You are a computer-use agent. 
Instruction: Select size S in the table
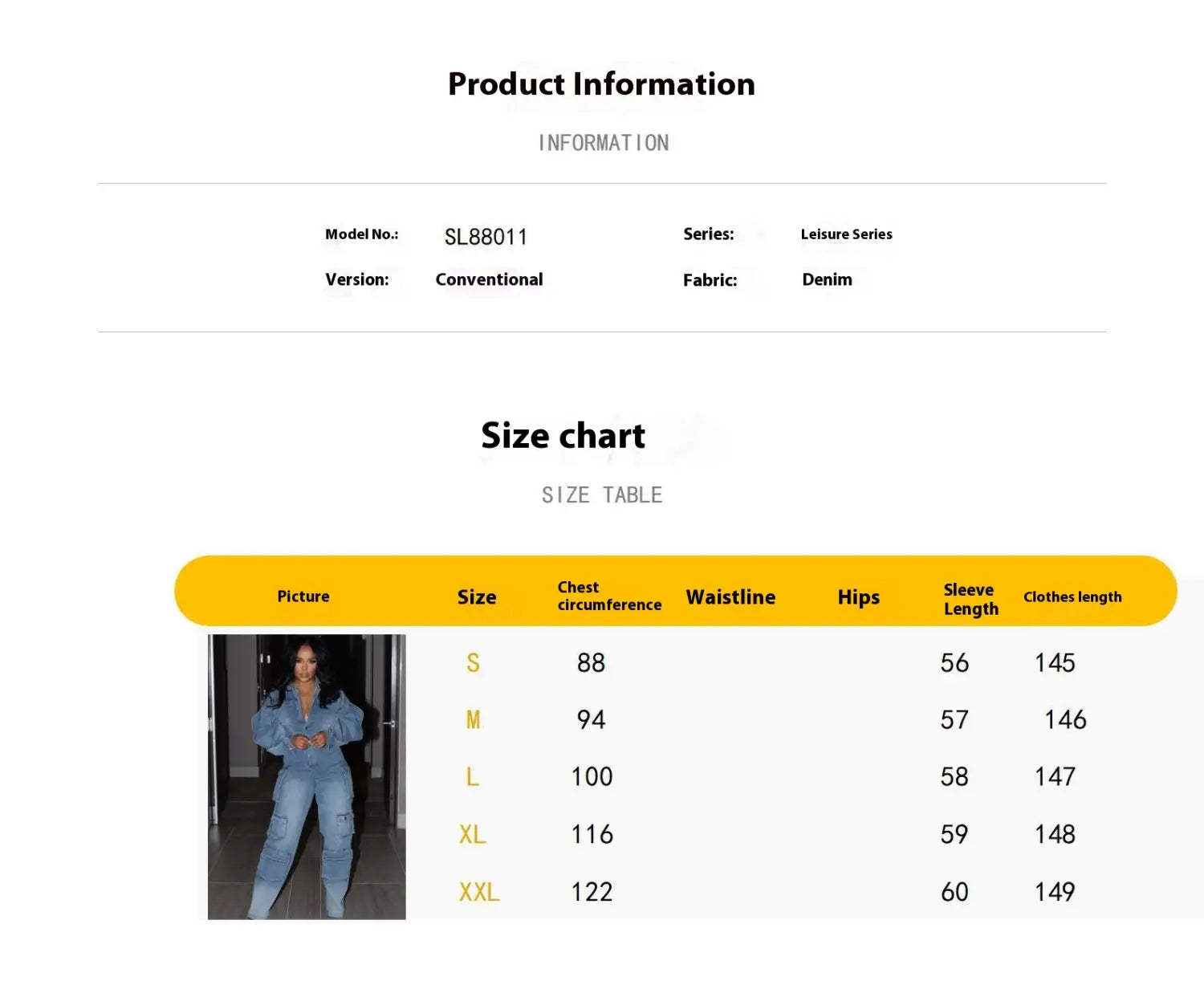pos(473,663)
